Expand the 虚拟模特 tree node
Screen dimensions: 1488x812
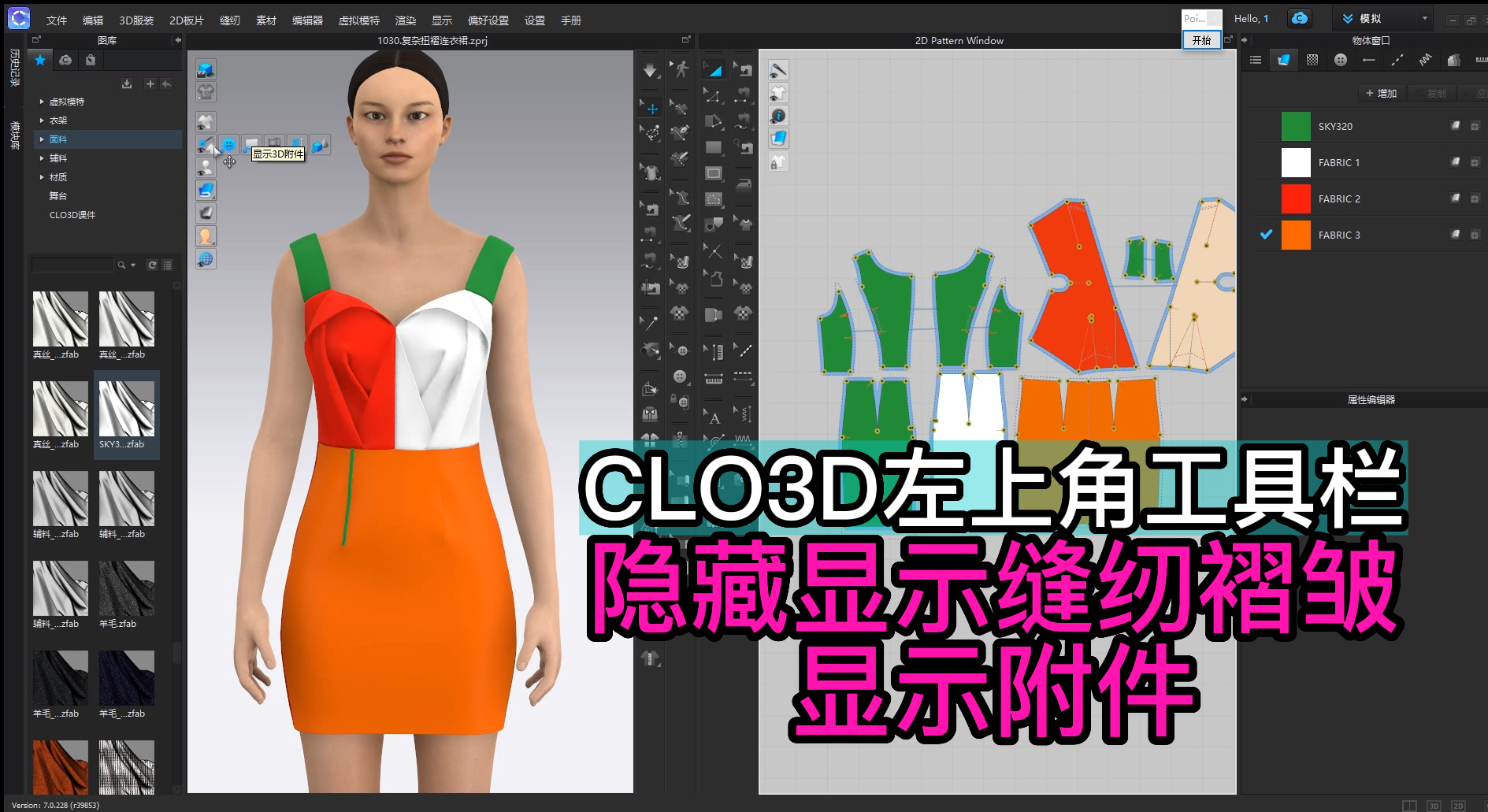42,102
